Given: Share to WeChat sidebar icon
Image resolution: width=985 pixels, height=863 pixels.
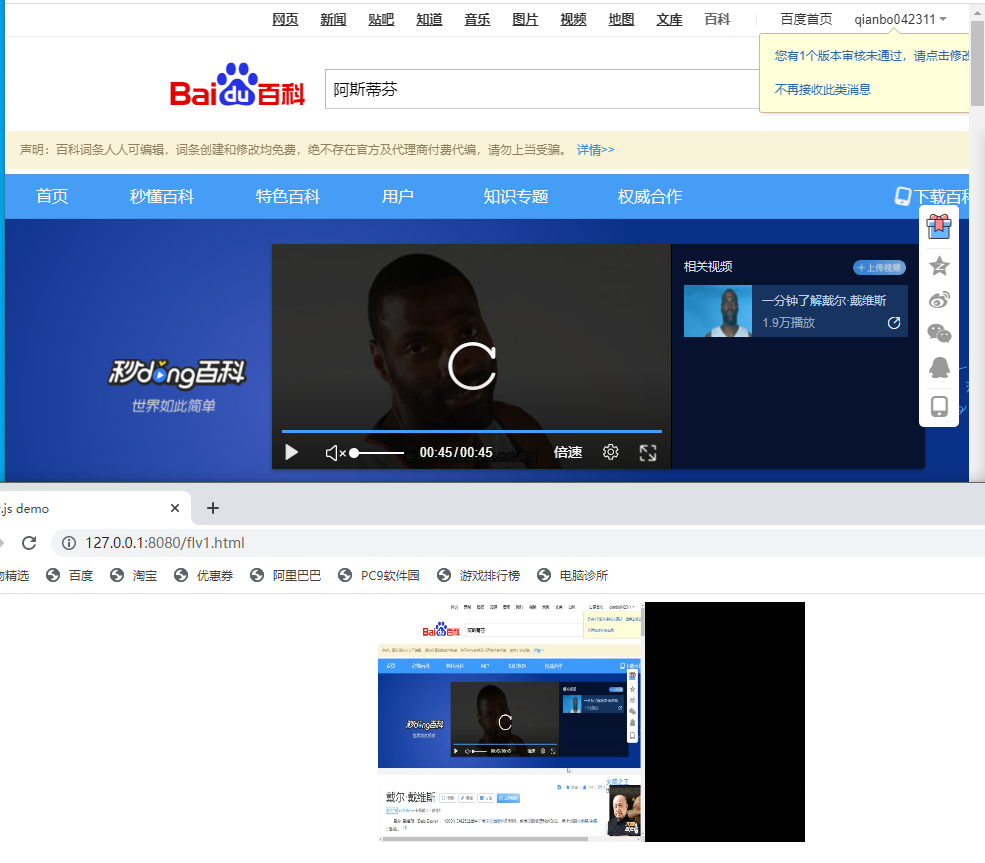Looking at the screenshot, I should (939, 334).
